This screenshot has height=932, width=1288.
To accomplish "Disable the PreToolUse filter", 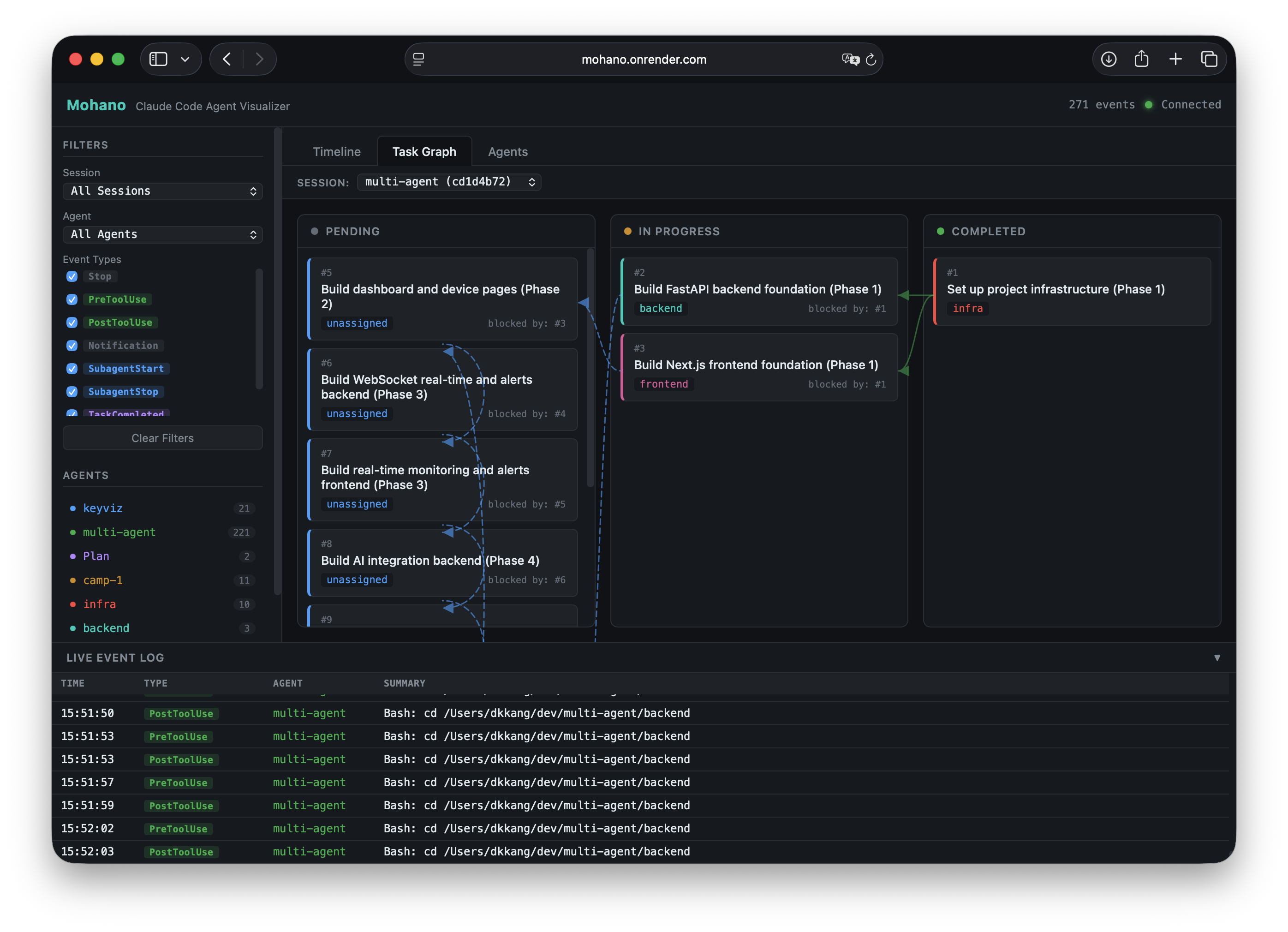I will click(x=72, y=299).
